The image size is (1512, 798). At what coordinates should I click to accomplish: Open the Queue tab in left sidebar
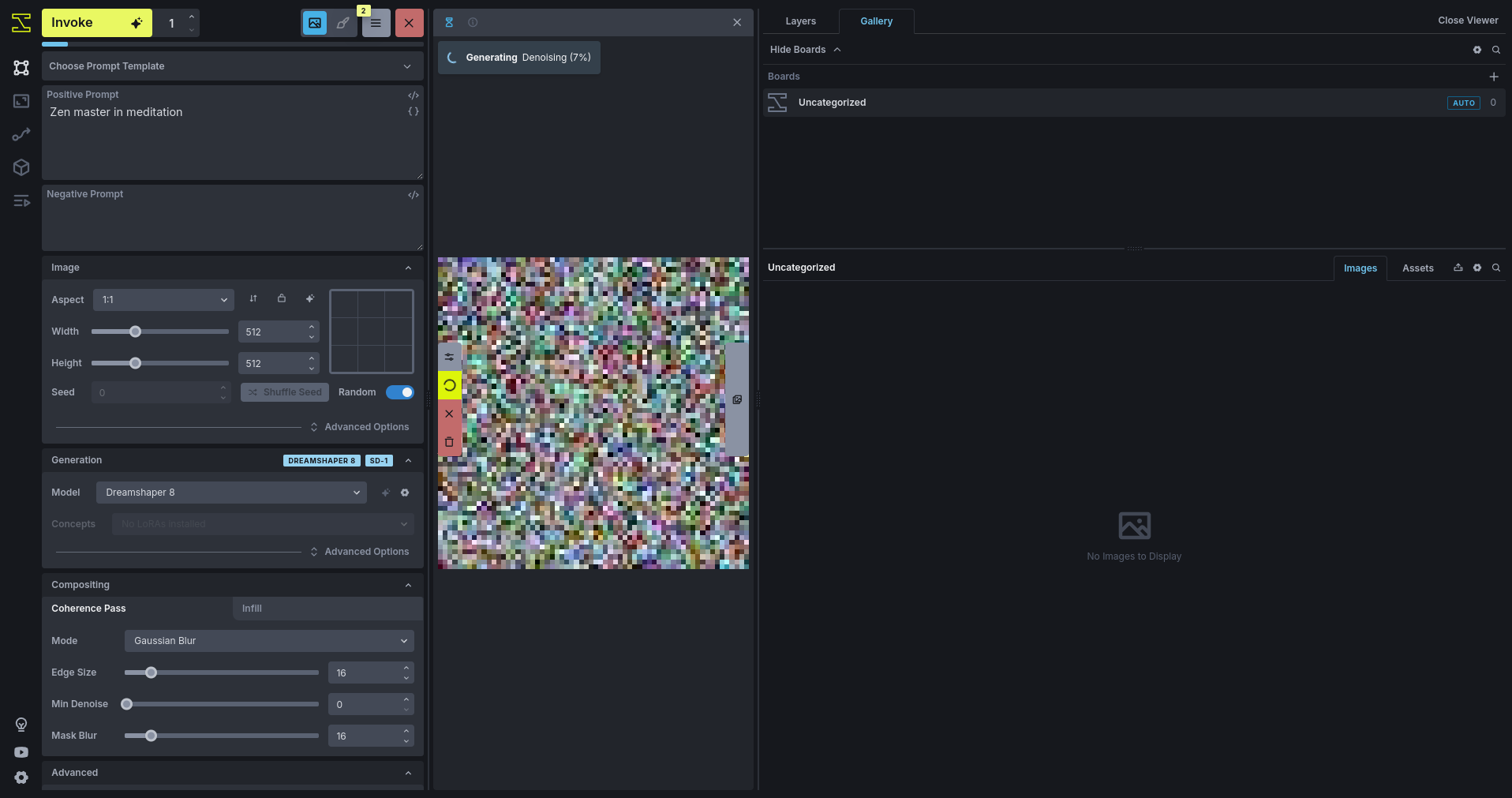click(21, 201)
